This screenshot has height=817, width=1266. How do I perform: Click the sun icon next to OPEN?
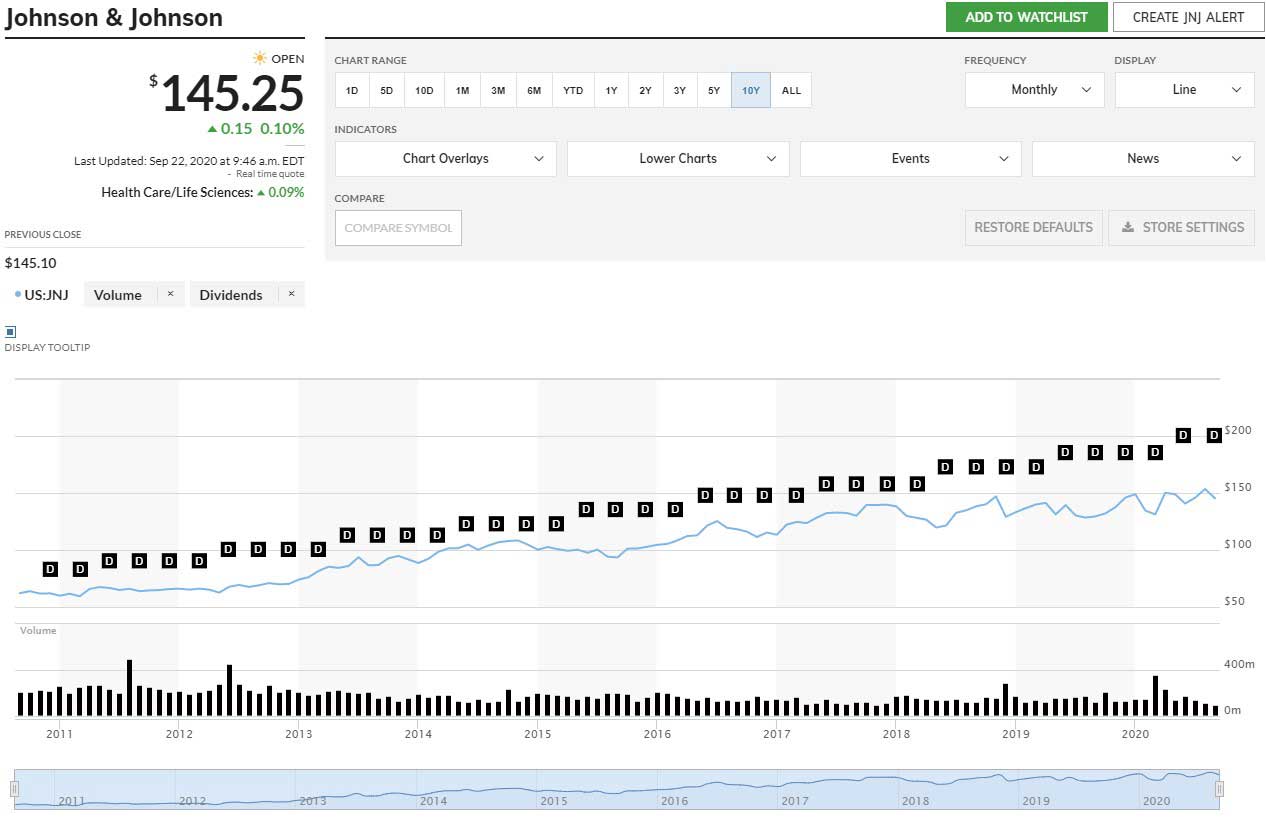(261, 58)
